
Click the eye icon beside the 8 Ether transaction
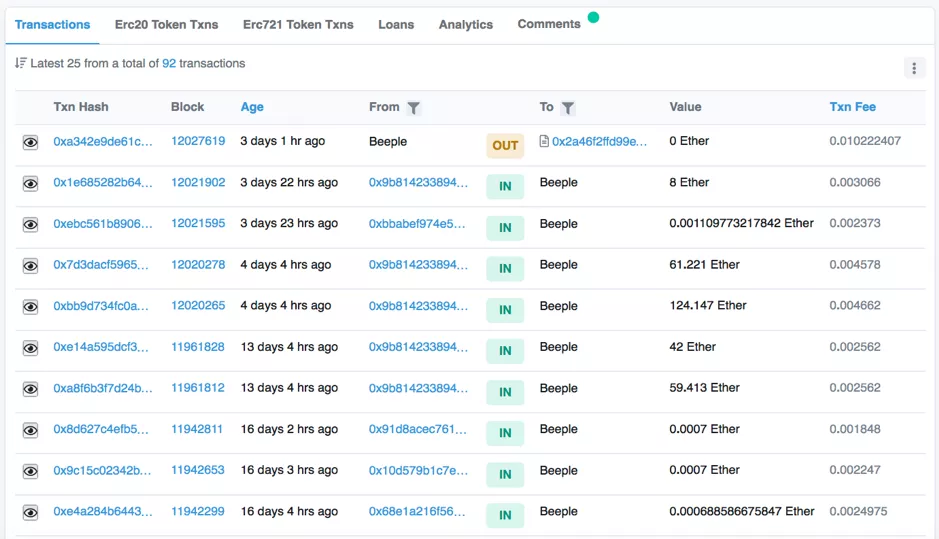tap(31, 184)
